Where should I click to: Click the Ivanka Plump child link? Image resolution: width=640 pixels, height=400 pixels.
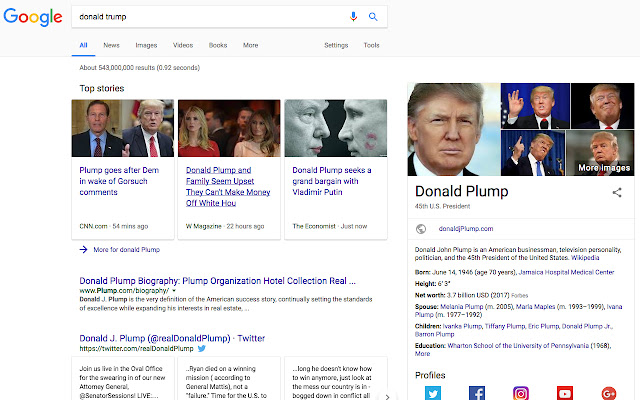click(x=462, y=326)
